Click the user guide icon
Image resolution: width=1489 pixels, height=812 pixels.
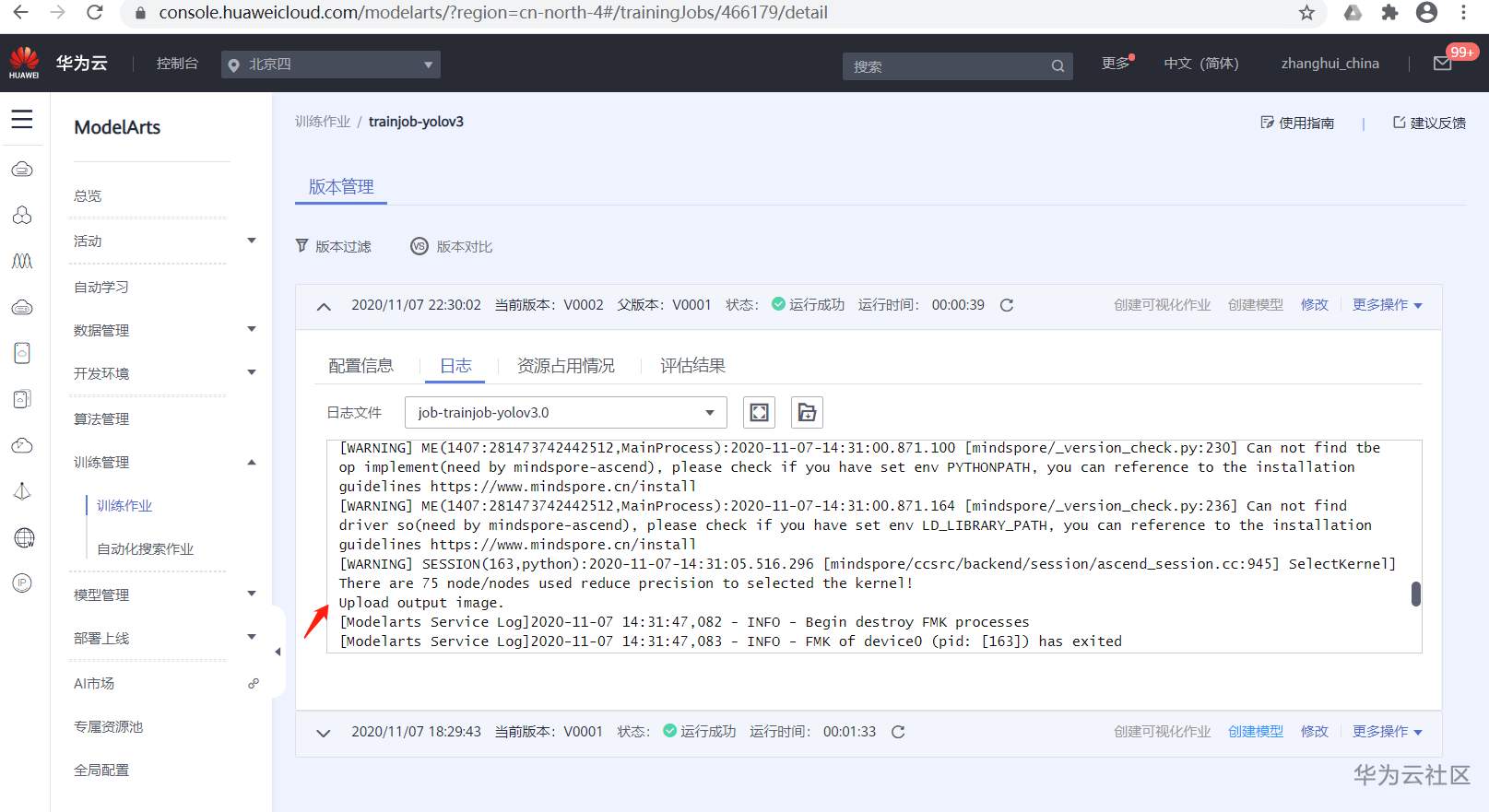coord(1267,123)
